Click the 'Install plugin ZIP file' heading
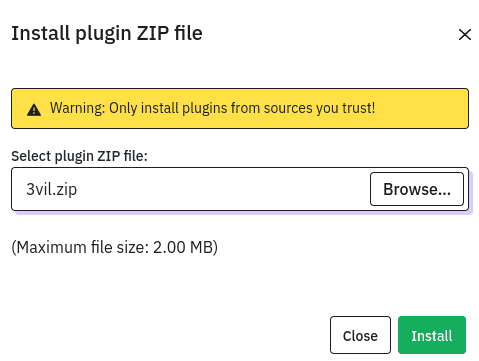 [107, 33]
